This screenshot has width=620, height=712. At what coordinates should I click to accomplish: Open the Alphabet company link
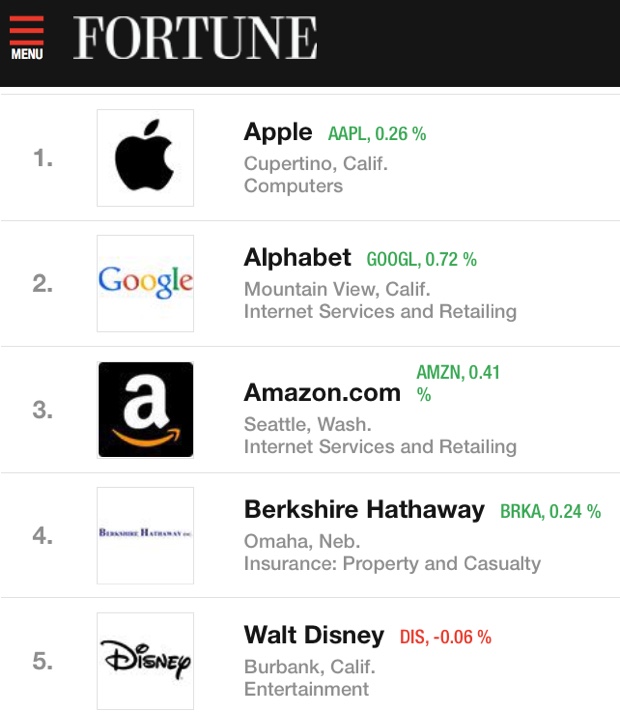tap(297, 258)
